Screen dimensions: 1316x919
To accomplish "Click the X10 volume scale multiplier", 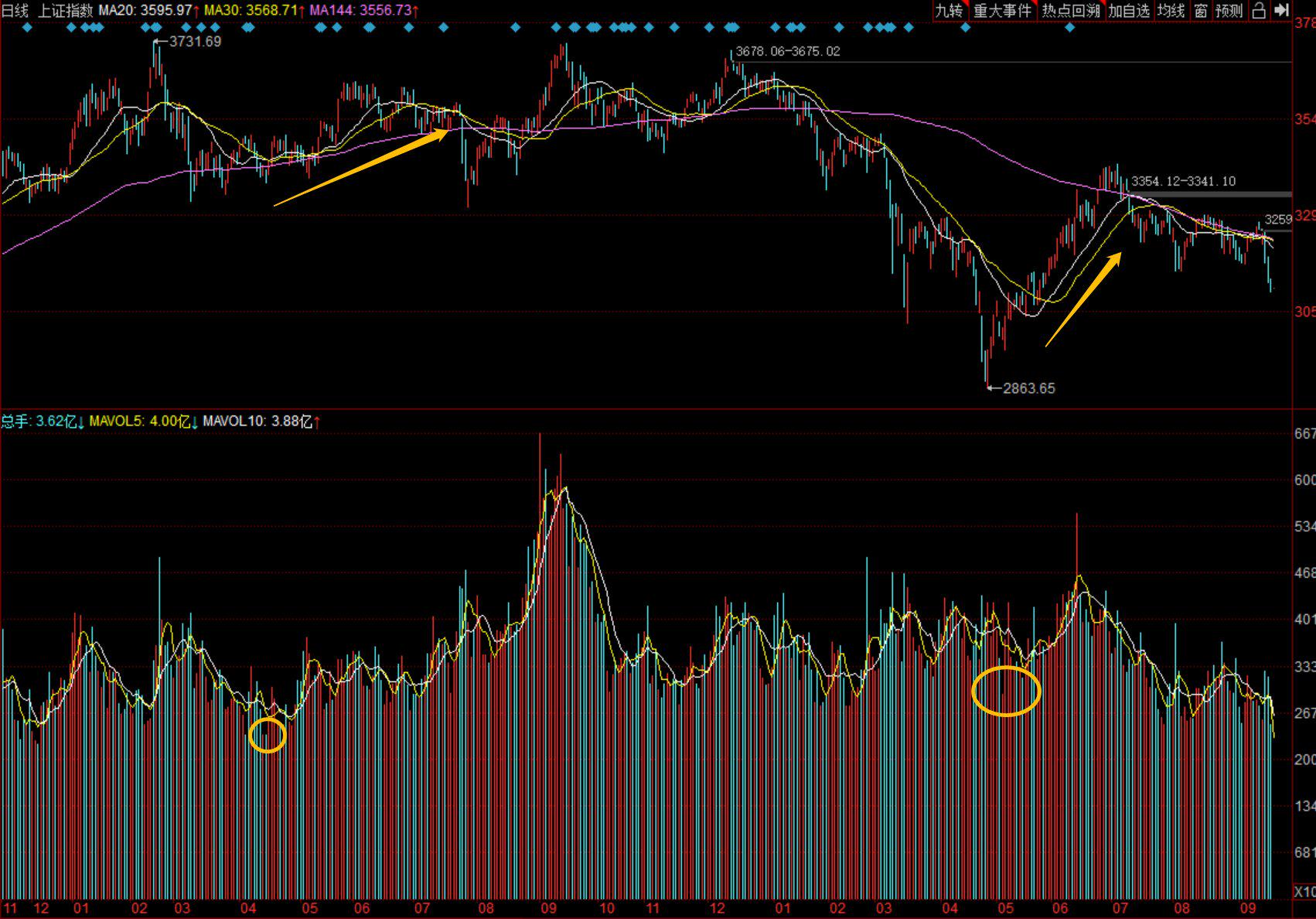I will [x=1304, y=892].
